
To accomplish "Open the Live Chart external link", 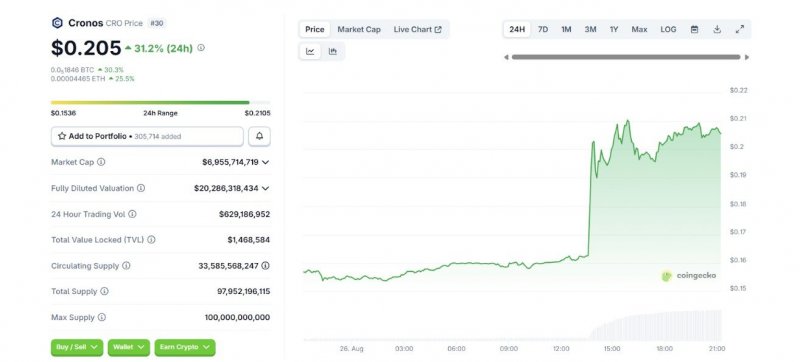I will 417,30.
